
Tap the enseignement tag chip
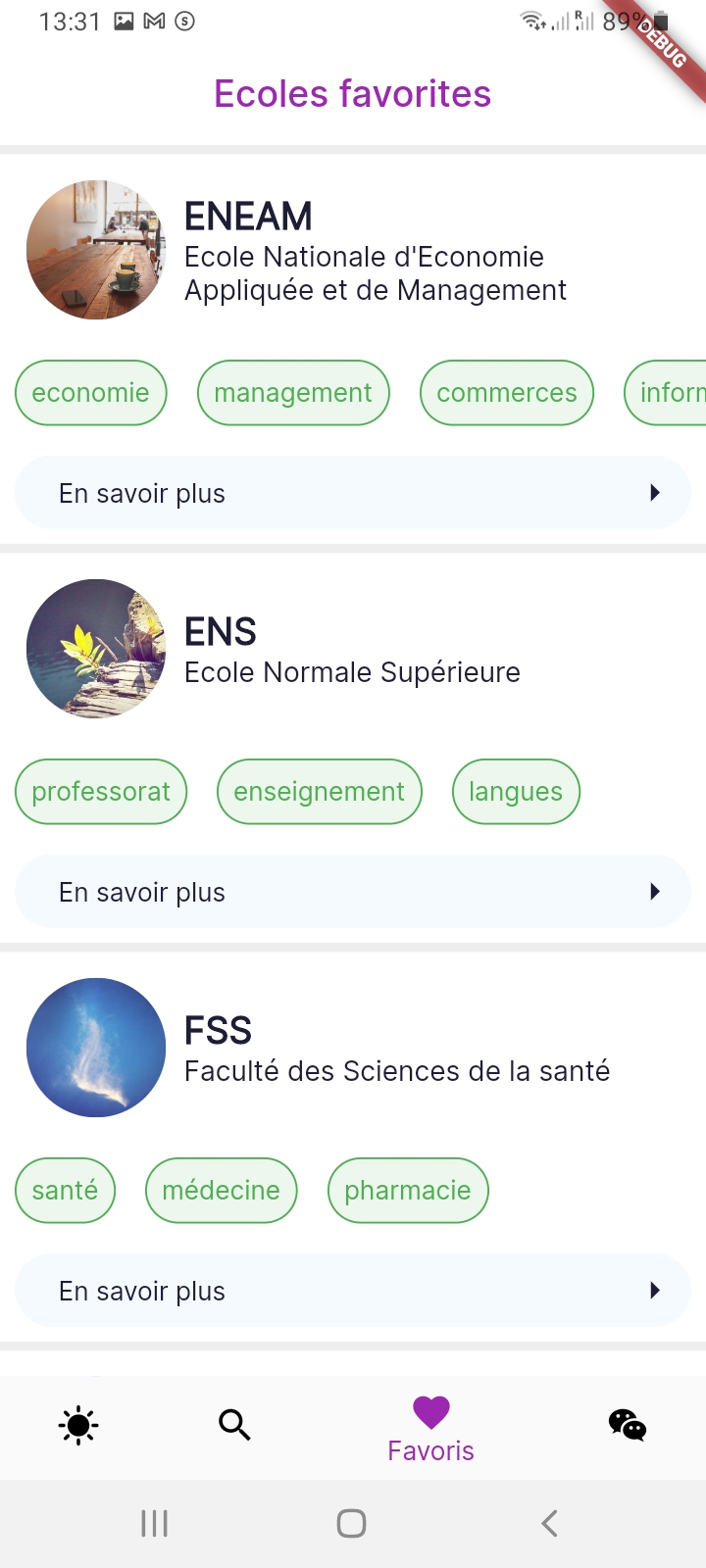click(x=319, y=792)
